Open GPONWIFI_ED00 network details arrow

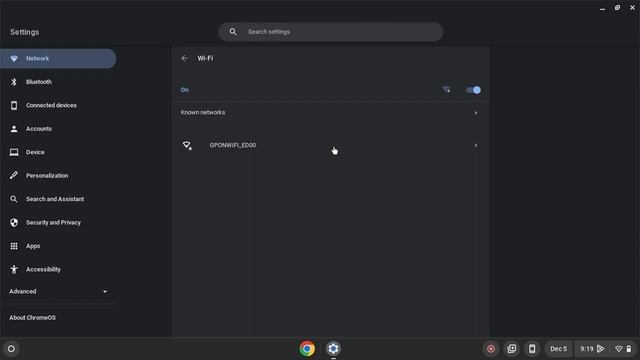pos(476,145)
